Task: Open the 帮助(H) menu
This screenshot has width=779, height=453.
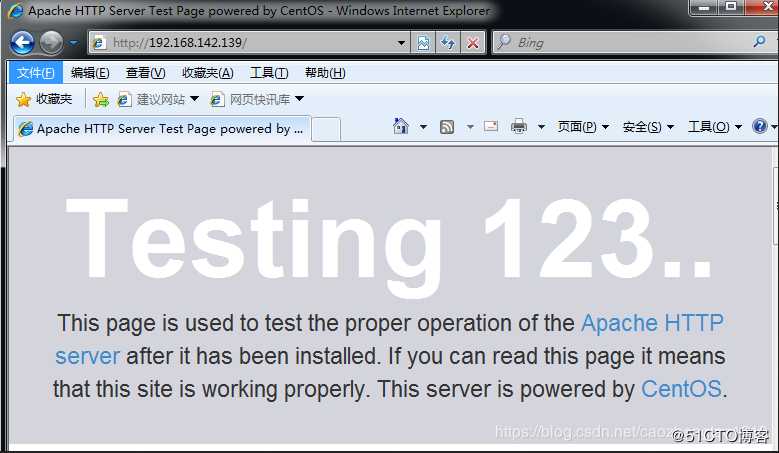Action: click(x=325, y=73)
